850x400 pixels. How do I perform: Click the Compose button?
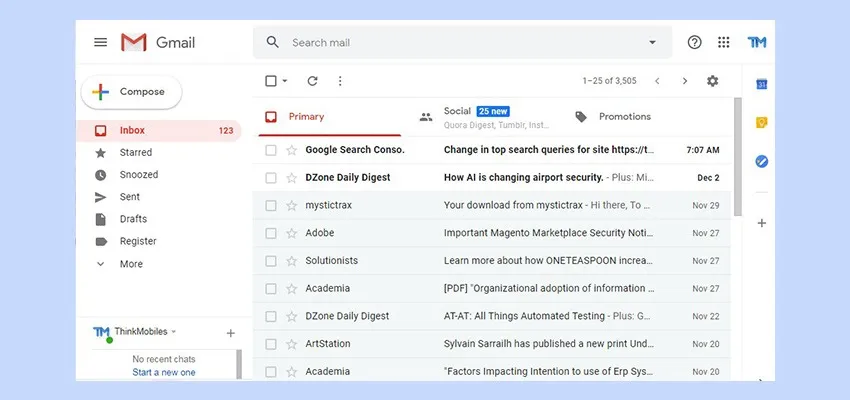click(x=131, y=92)
